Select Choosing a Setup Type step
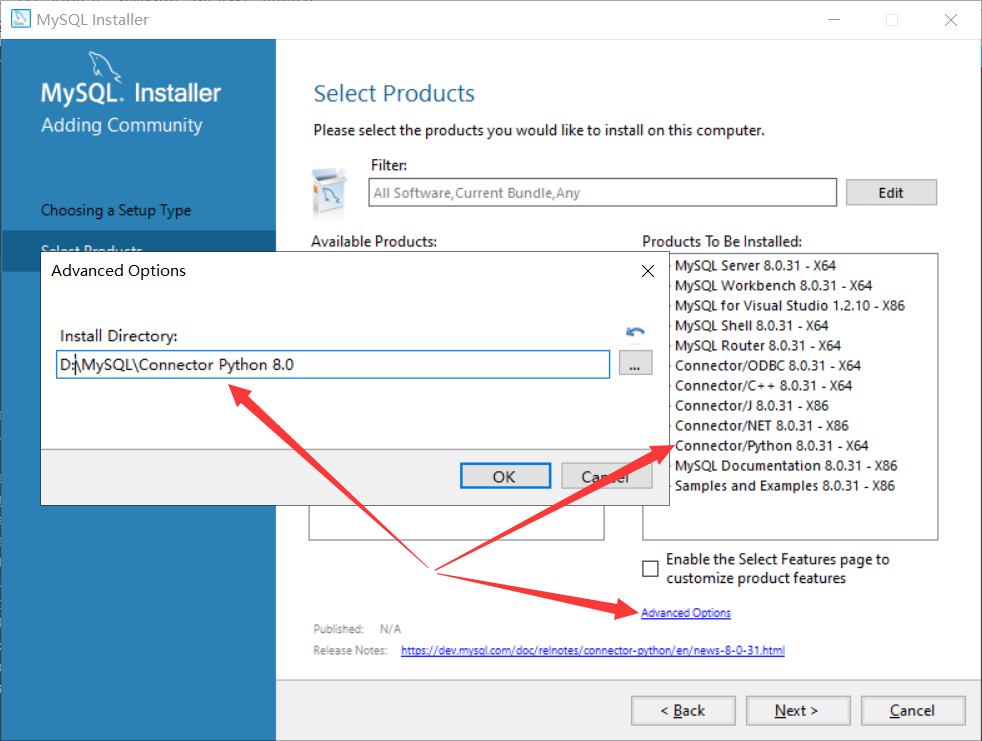The width and height of the screenshot is (982, 741). coord(116,210)
